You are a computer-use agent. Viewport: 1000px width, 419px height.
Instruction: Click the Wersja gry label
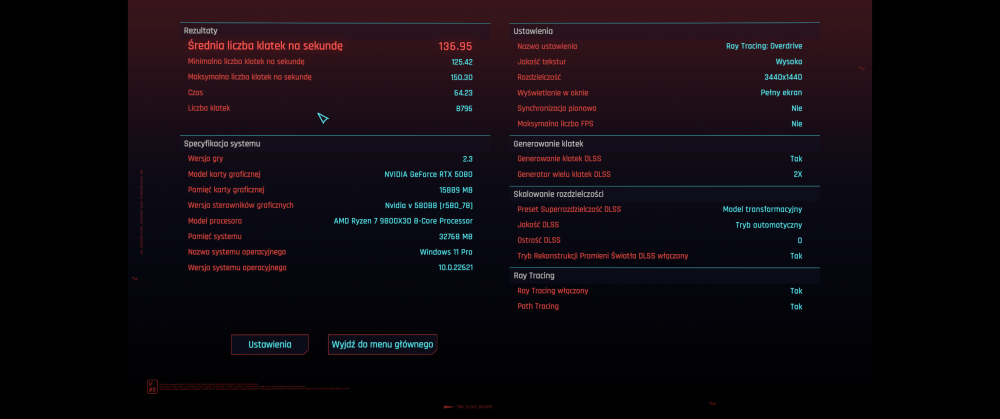tap(205, 159)
